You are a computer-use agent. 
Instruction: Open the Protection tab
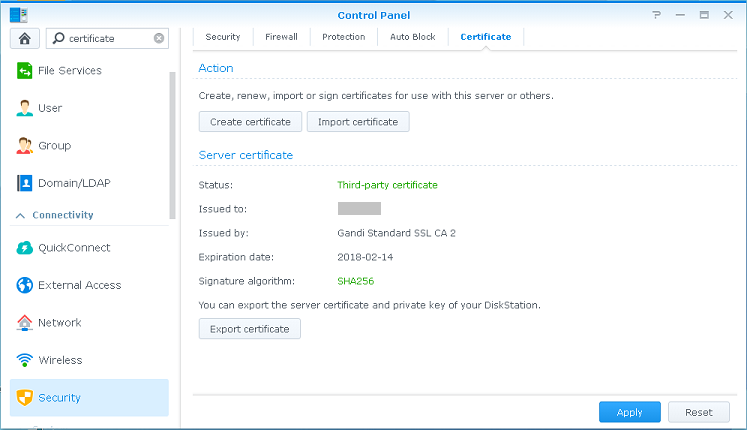(343, 37)
